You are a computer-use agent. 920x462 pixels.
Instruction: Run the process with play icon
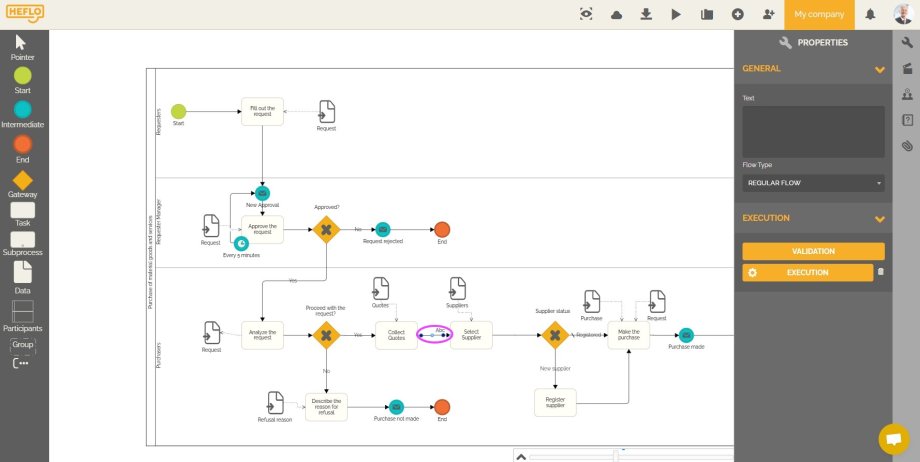(x=676, y=14)
